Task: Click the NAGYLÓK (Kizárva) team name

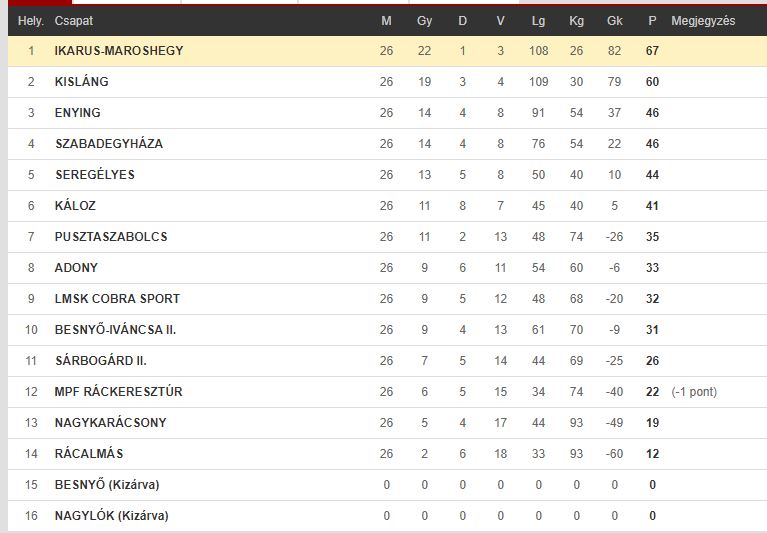Action: (x=112, y=516)
